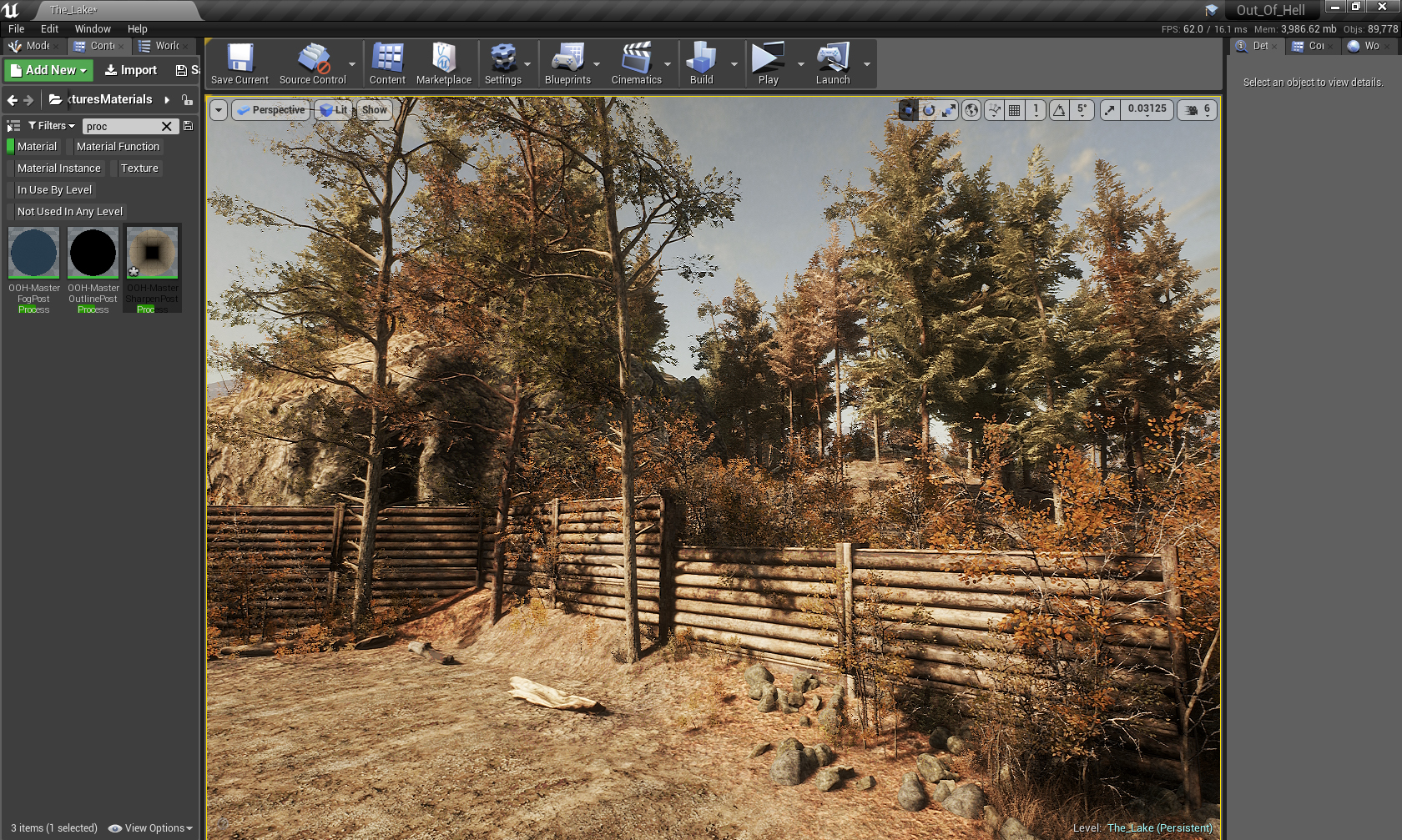Open View Options dropdown menu
Screen dimensions: 1402x840
pos(151,828)
